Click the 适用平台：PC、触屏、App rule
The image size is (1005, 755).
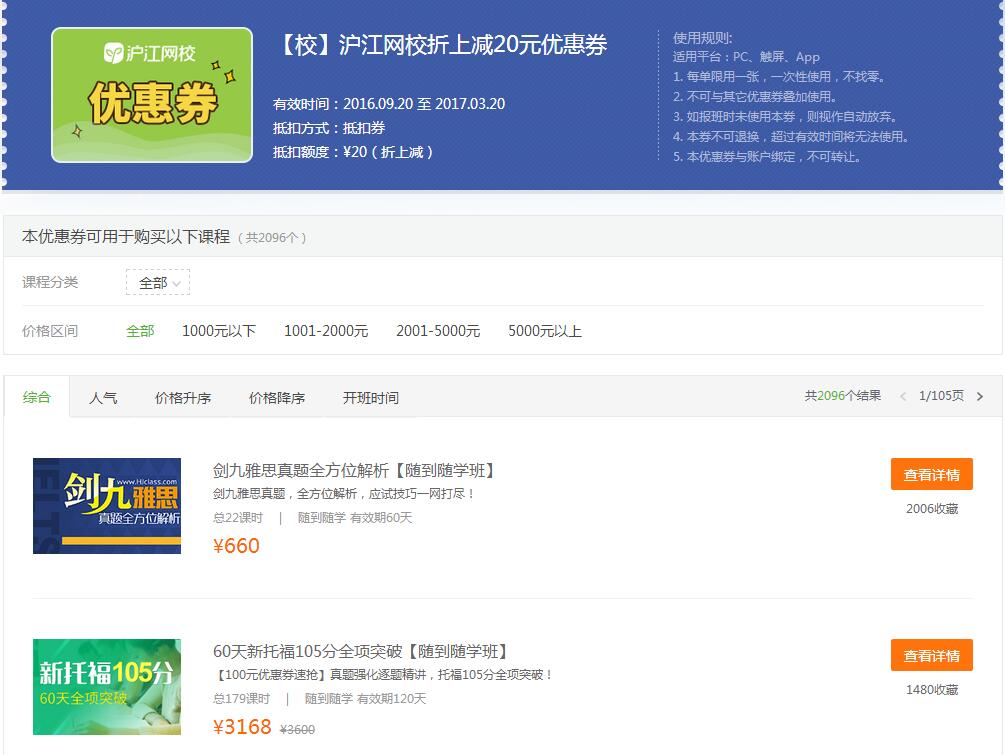click(746, 57)
